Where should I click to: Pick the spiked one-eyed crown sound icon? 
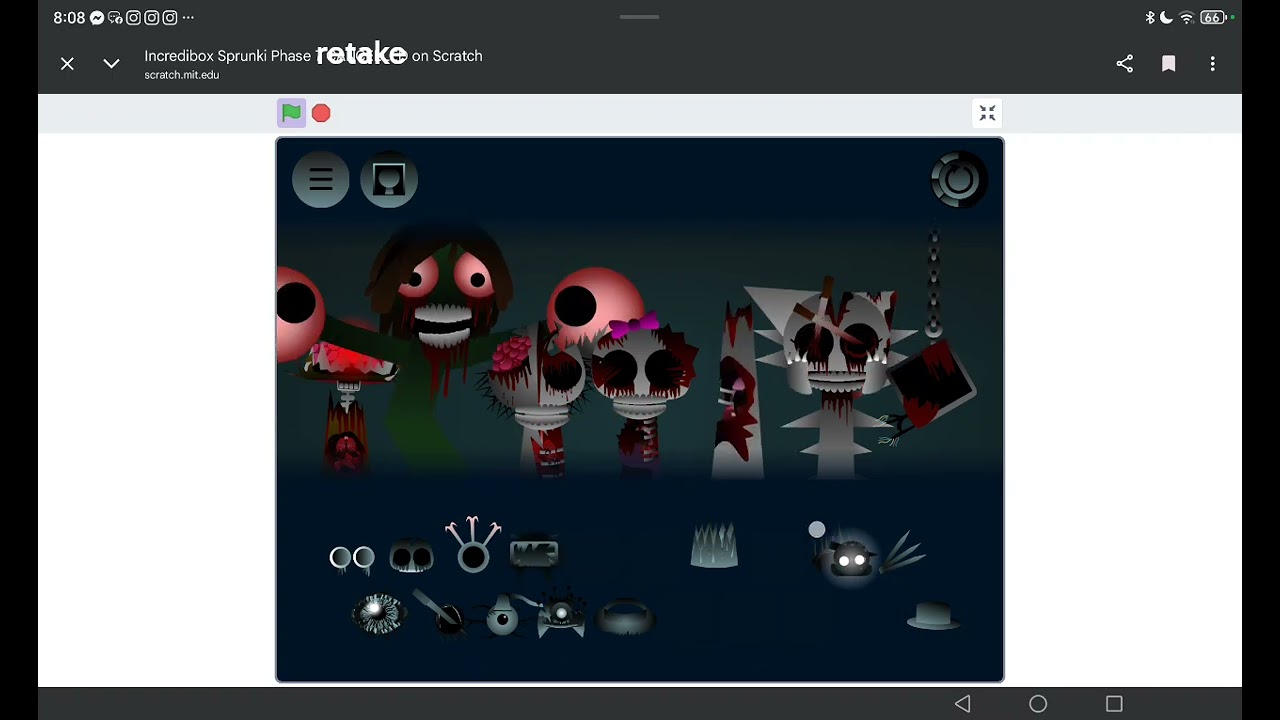[x=562, y=613]
